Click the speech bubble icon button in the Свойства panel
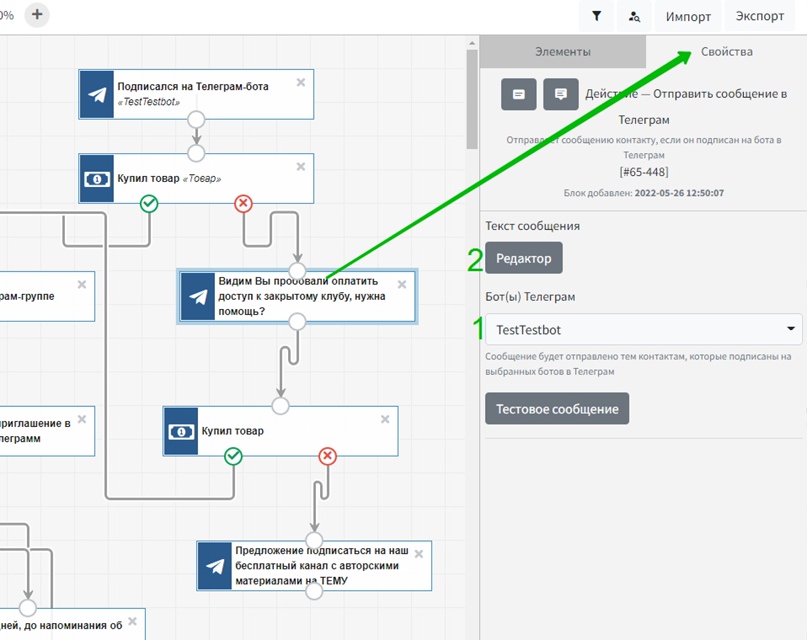The image size is (807, 640). pos(561,94)
